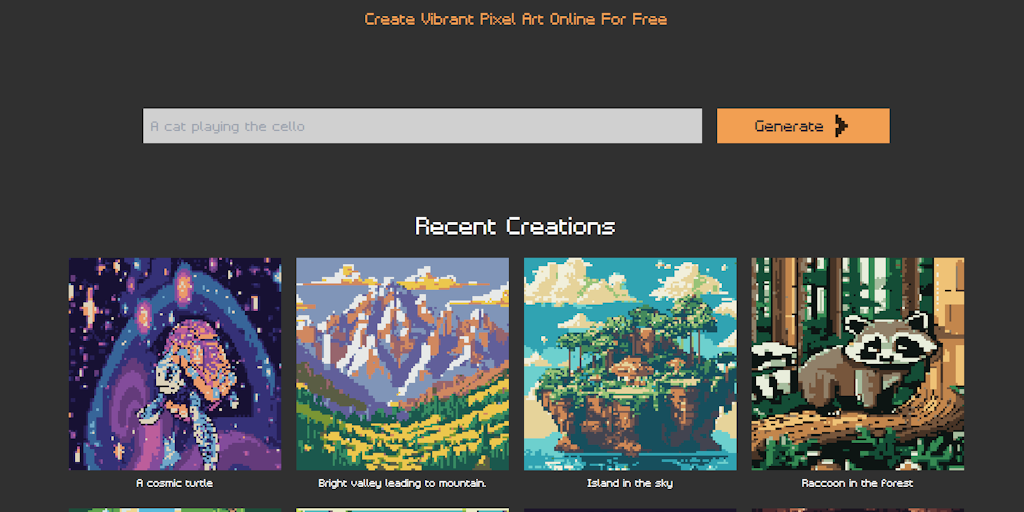Screen dimensions: 1024x512
Task: Click 'Create Vibrant Pixel Art Online For Free' tagline
Action: 516,19
